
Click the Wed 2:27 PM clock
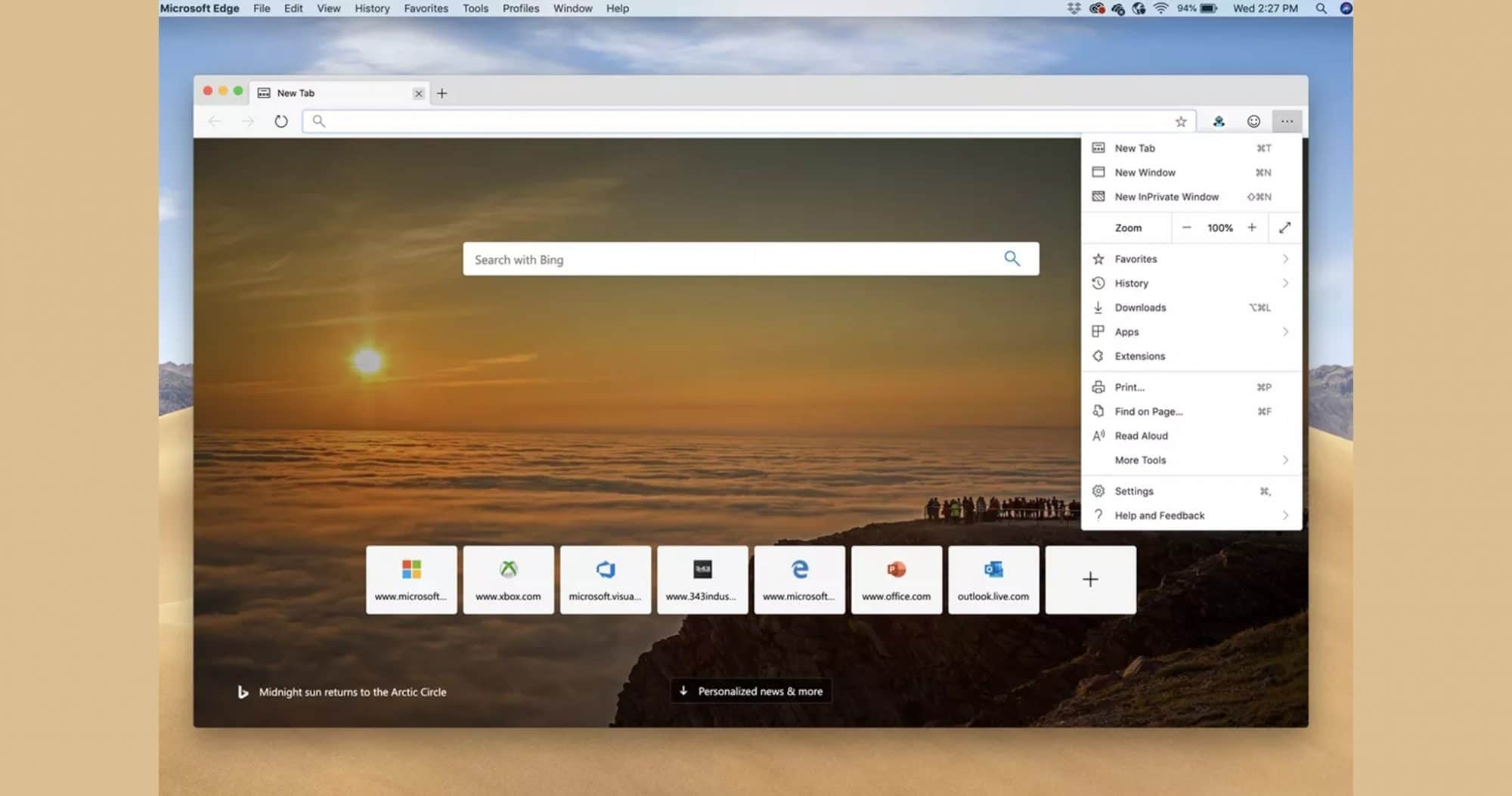[x=1265, y=8]
